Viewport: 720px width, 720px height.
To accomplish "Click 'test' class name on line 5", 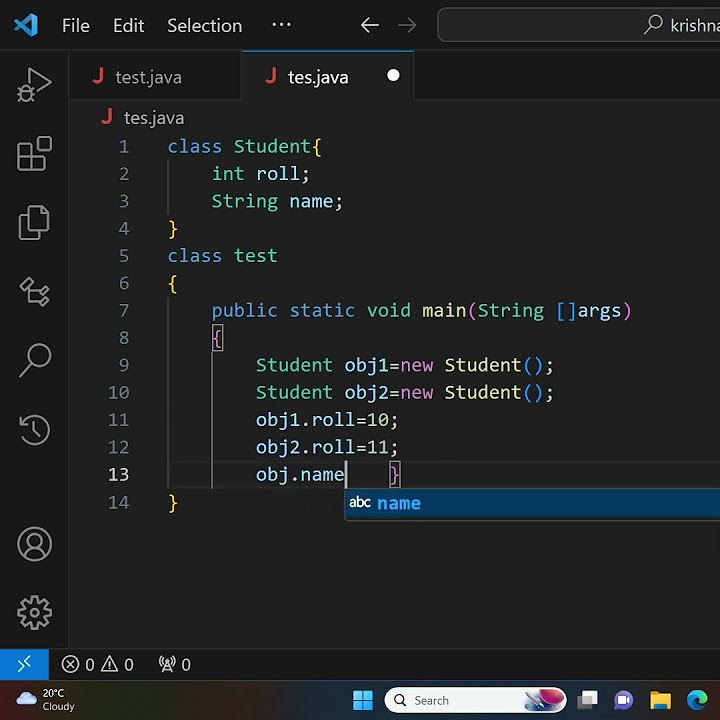I will tap(256, 256).
